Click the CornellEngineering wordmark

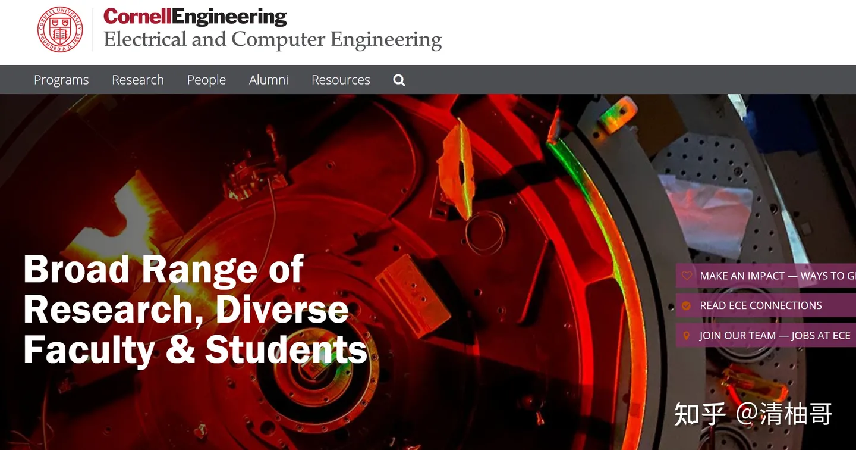(x=195, y=17)
